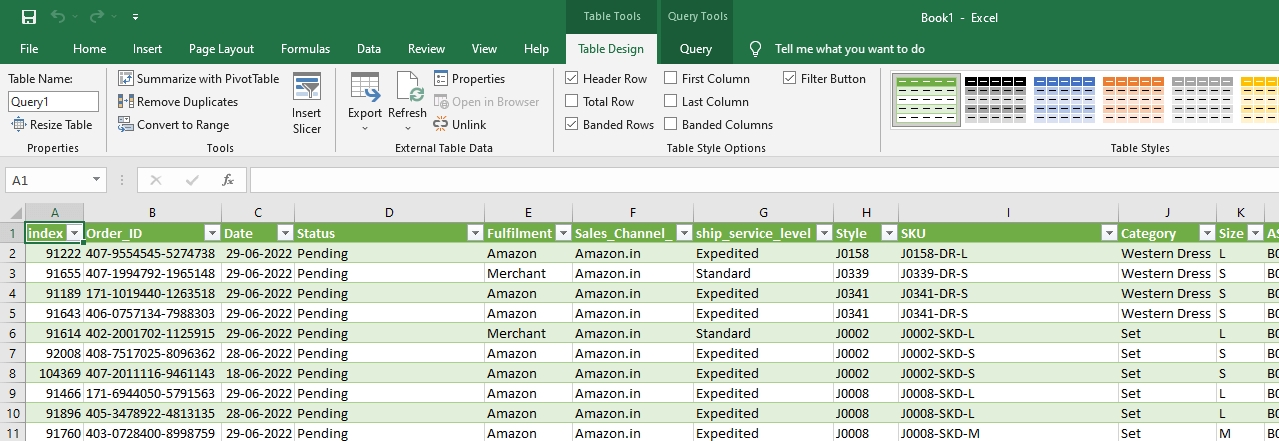
Task: Click the Remove Duplicates tool
Action: coord(178,101)
